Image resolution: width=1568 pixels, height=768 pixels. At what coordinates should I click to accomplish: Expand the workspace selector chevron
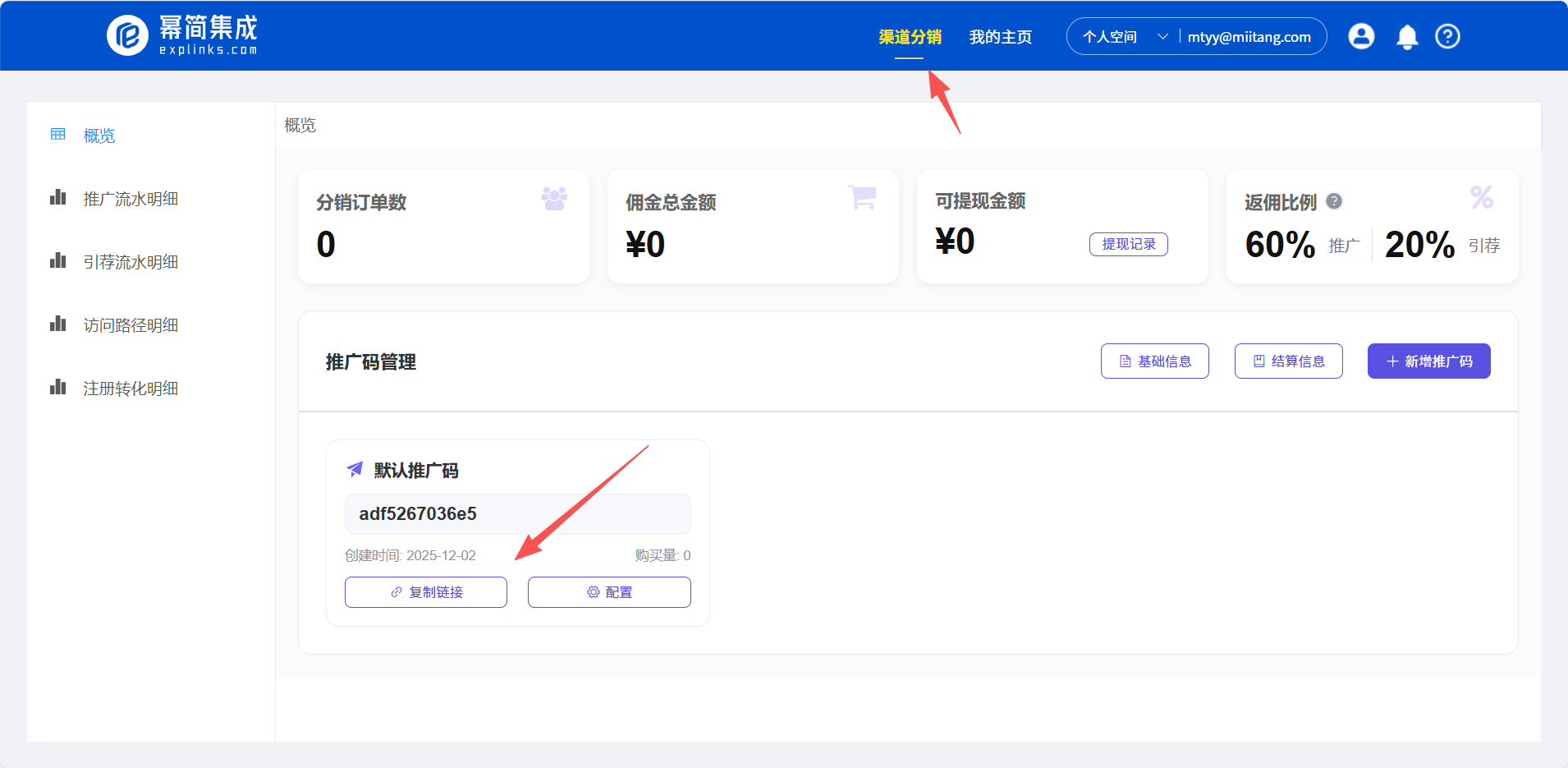coord(1163,36)
